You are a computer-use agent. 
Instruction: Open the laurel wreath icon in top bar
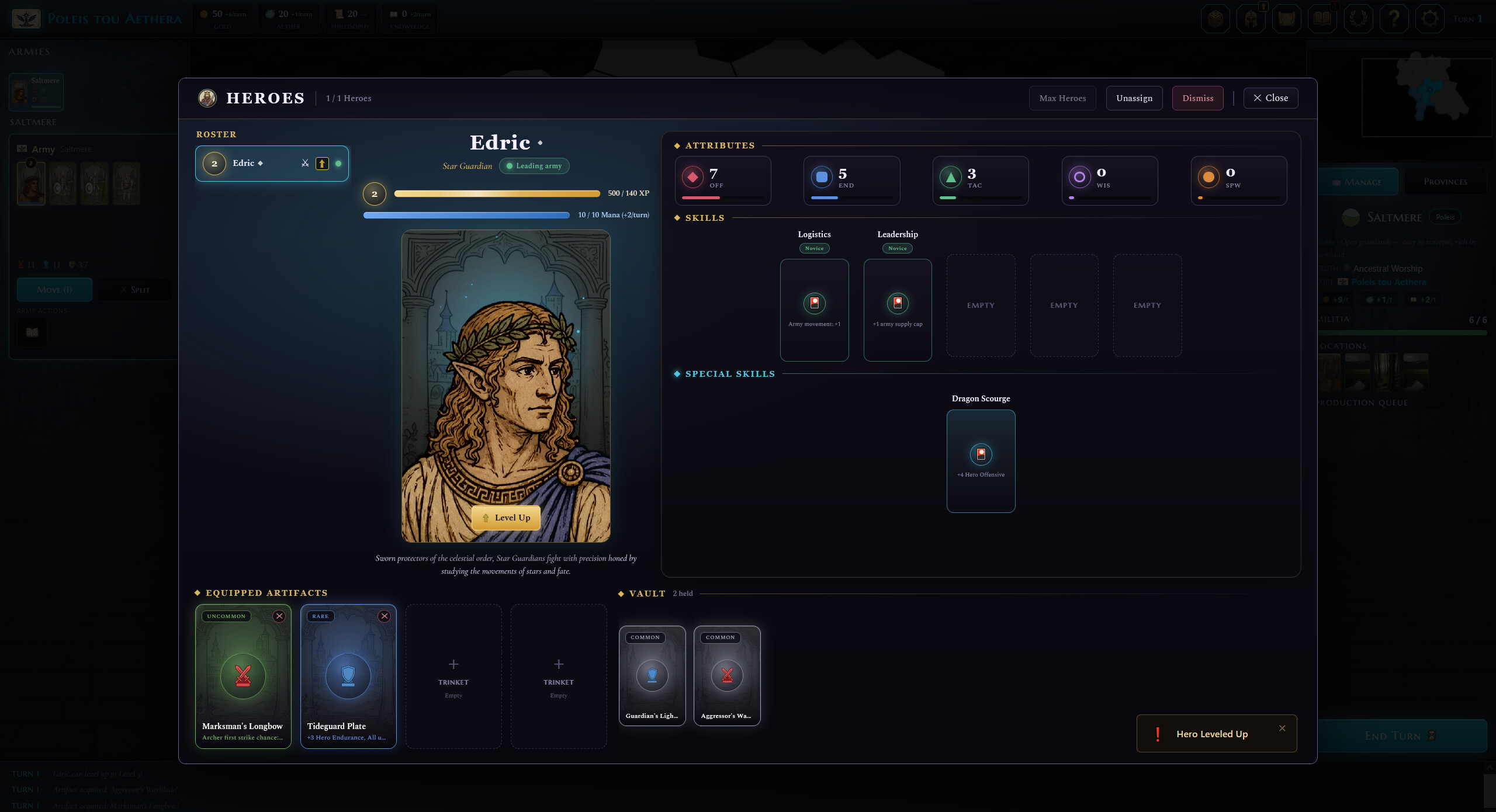point(1358,19)
